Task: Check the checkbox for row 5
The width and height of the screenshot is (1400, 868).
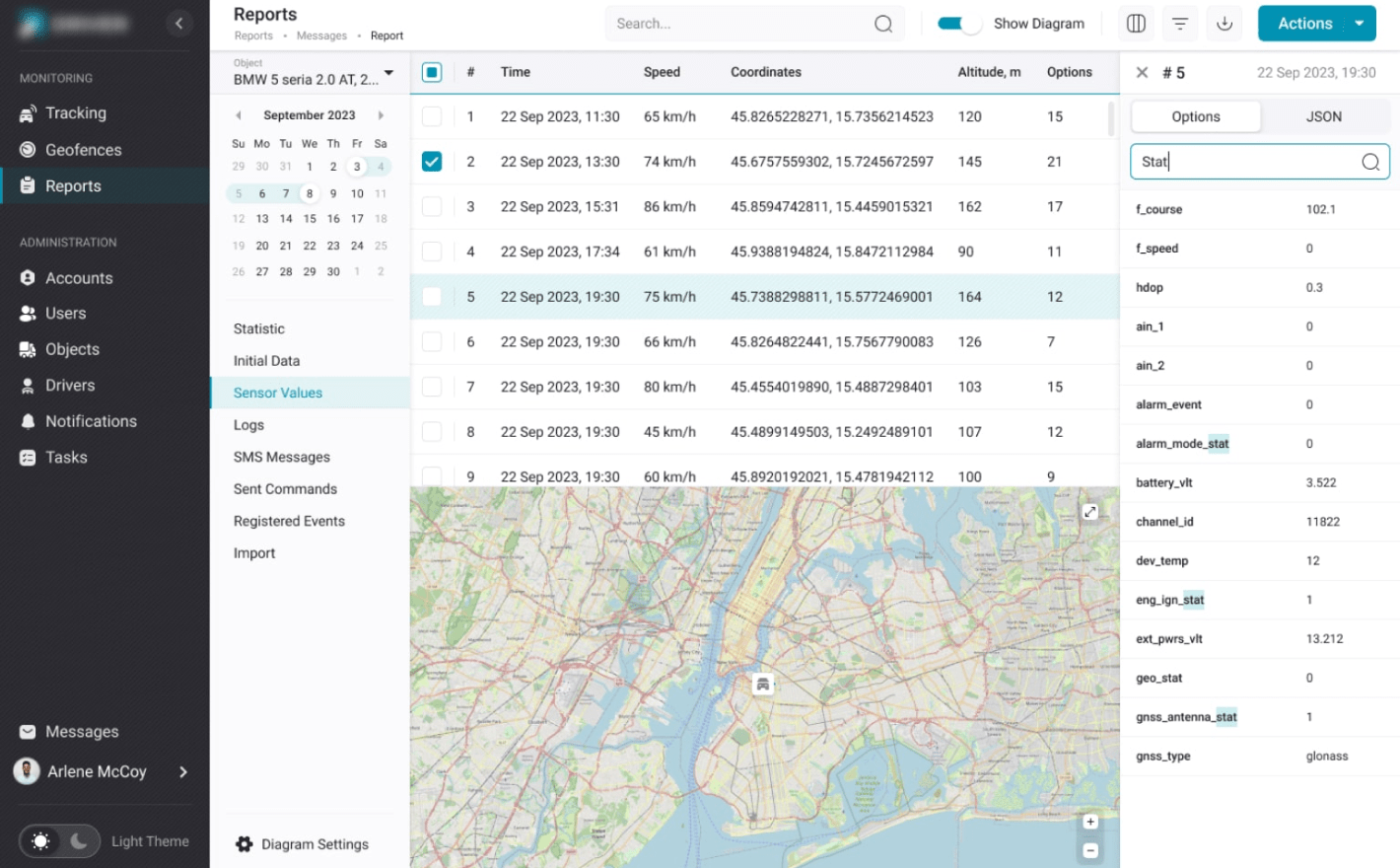Action: [431, 296]
